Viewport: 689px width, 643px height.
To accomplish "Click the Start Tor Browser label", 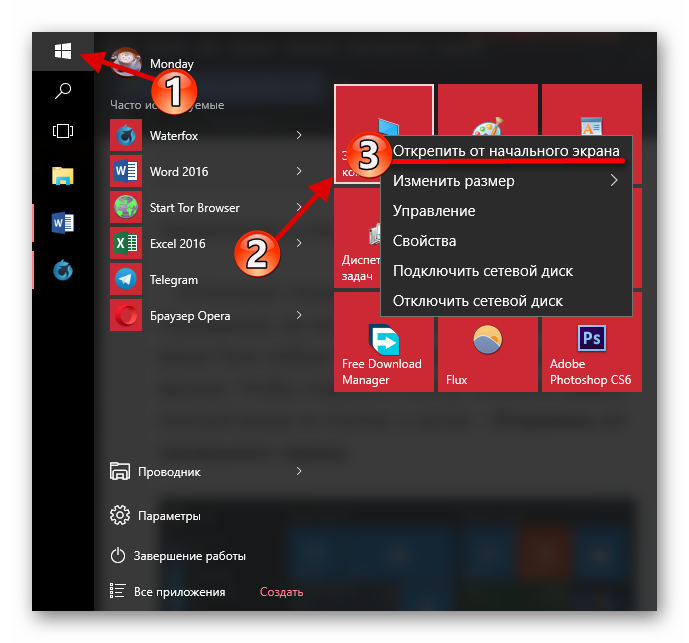I will pos(195,207).
